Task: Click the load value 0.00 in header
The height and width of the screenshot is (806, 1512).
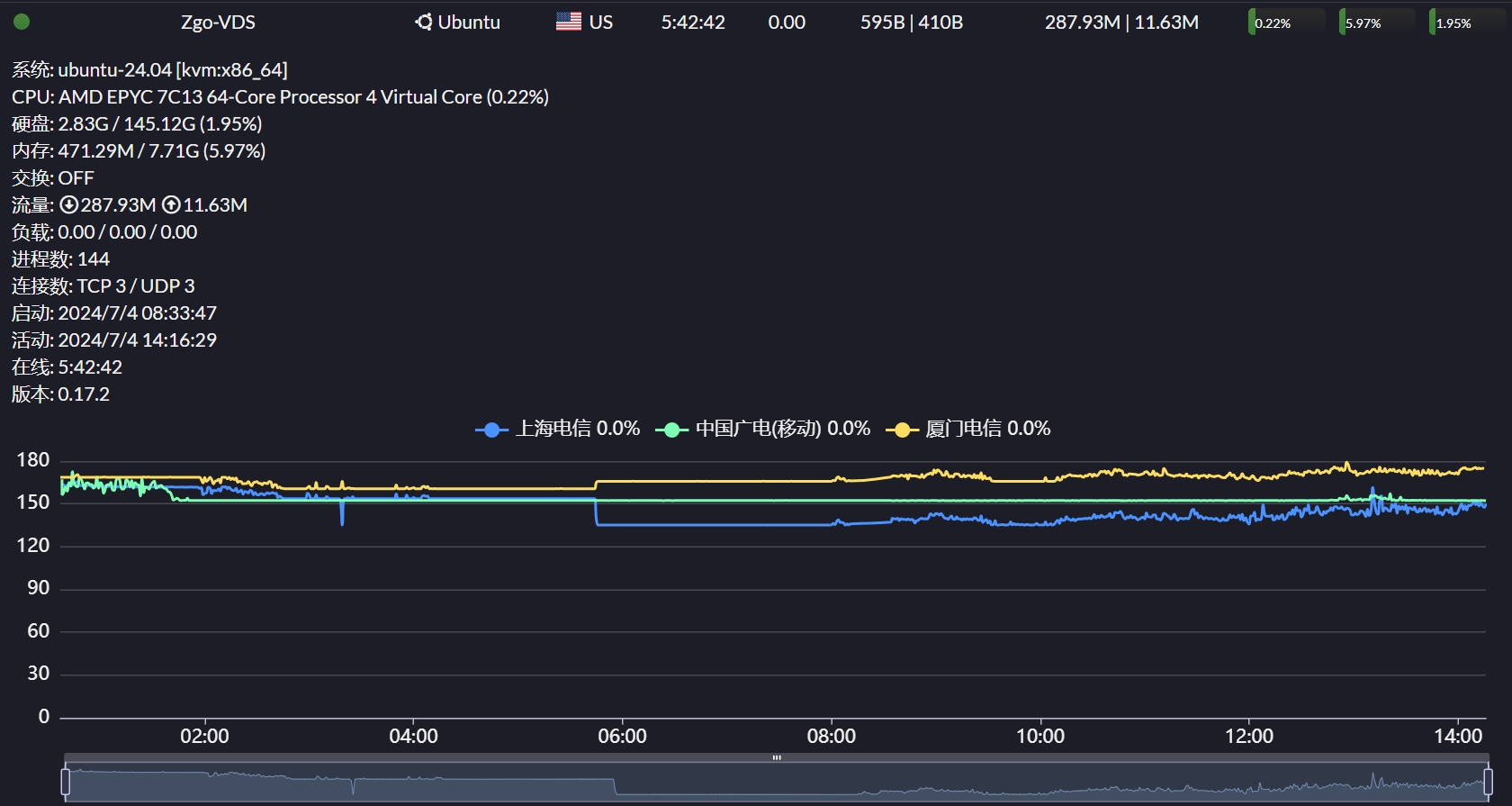Action: click(787, 23)
